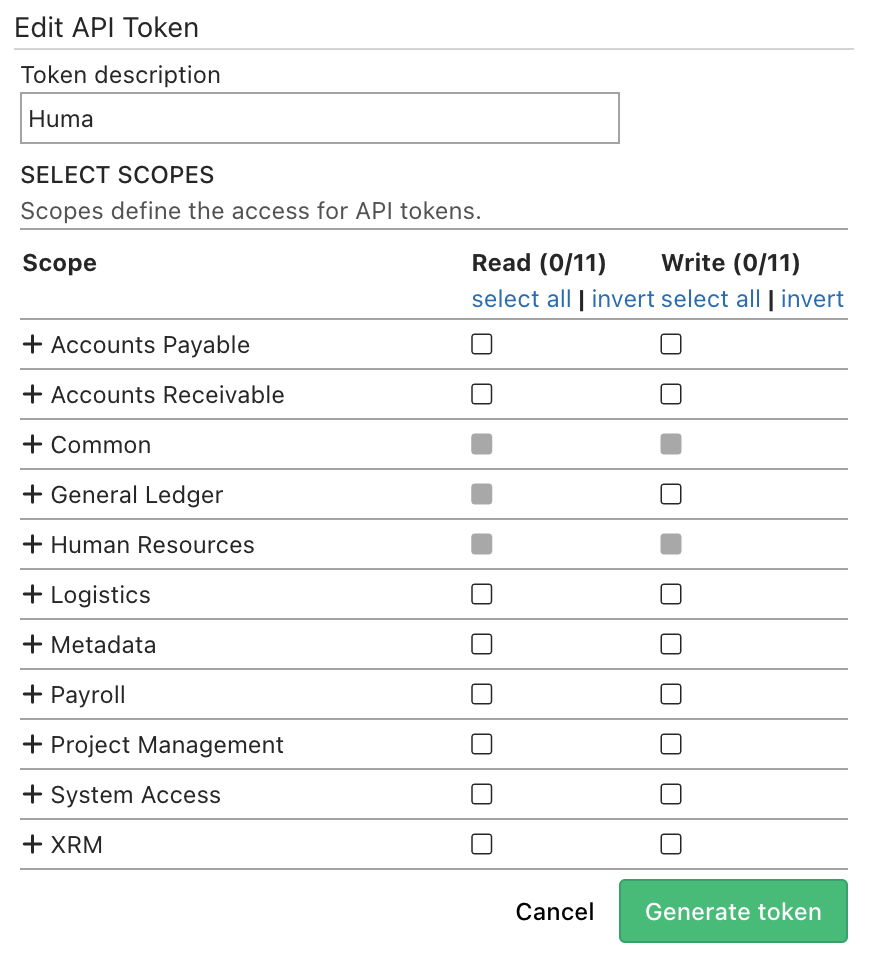The height and width of the screenshot is (960, 880).
Task: Expand the Accounts Receivable scope group
Action: coord(31,394)
